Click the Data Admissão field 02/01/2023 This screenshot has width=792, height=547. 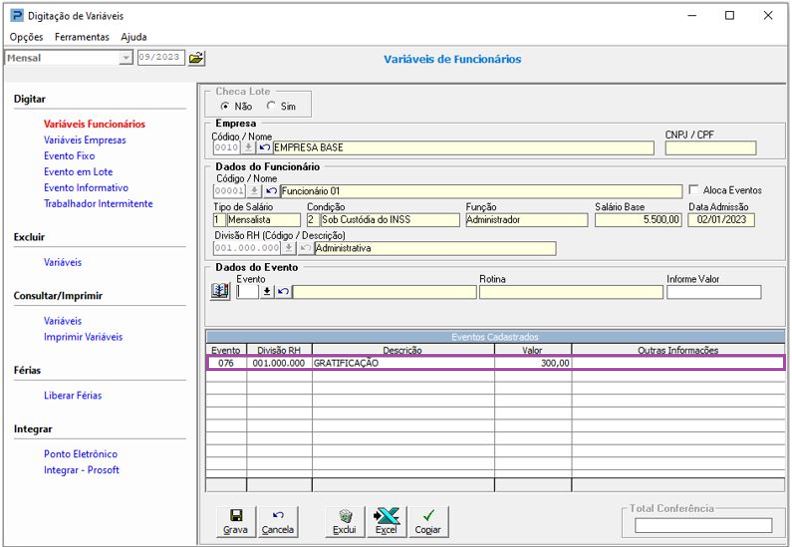click(x=721, y=220)
